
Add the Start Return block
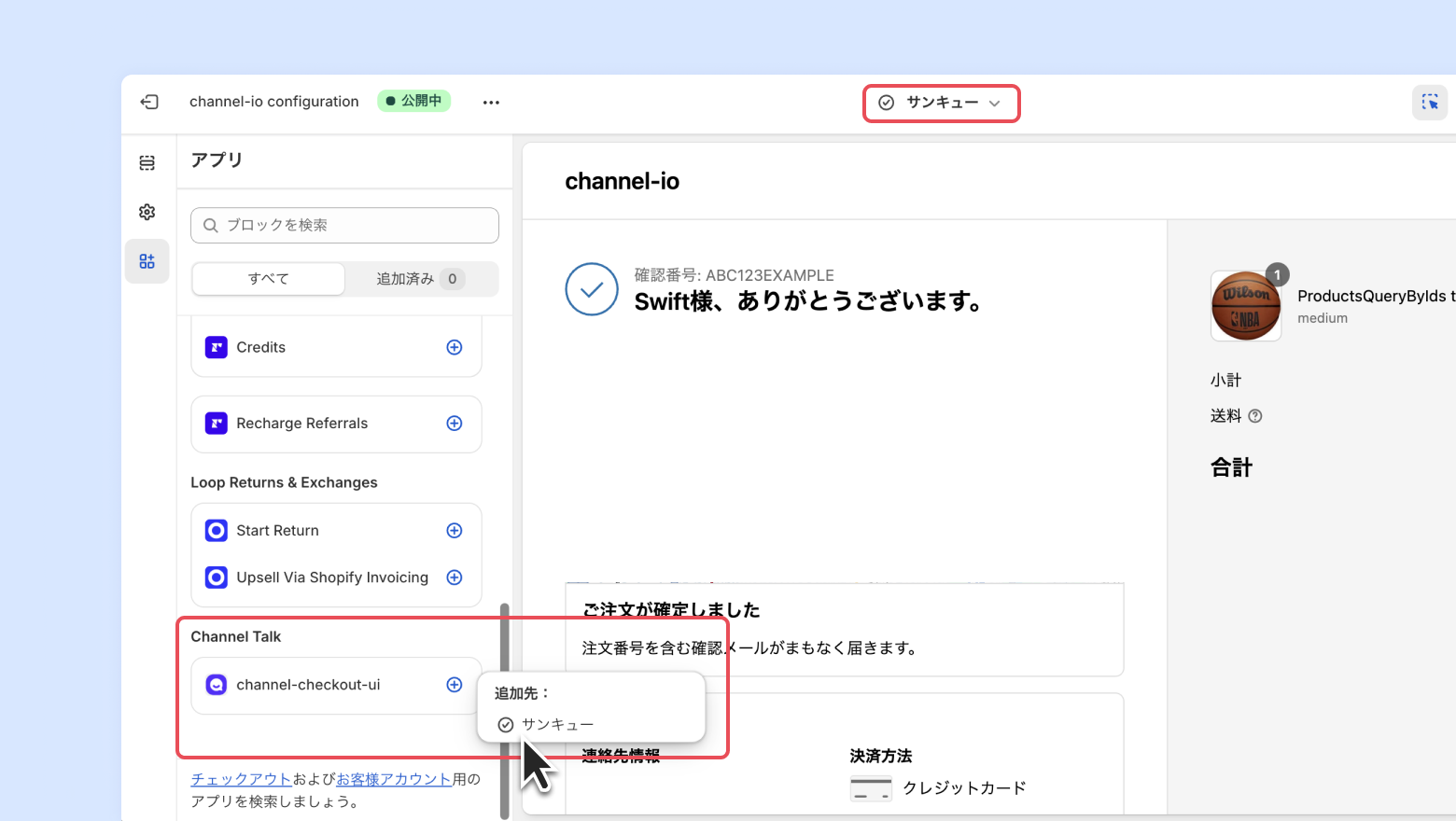tap(455, 531)
